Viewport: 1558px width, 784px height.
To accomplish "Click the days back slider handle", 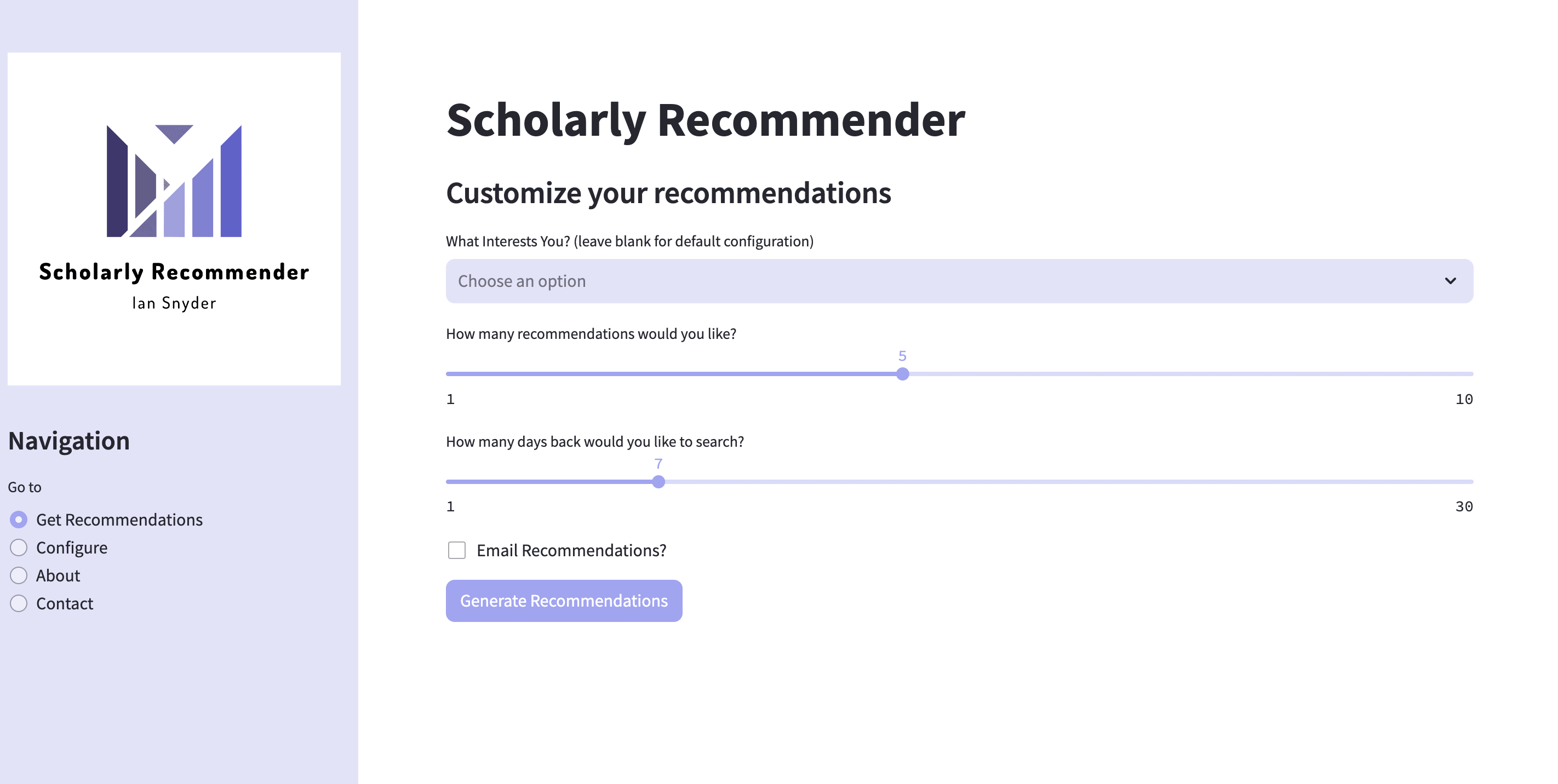I will coord(658,482).
